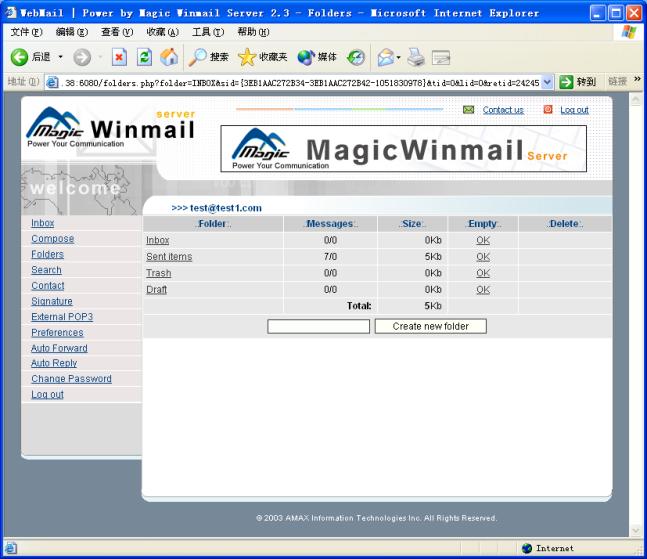The height and width of the screenshot is (559, 647).
Task: Open the Search pane in toolbar
Action: tap(209, 57)
